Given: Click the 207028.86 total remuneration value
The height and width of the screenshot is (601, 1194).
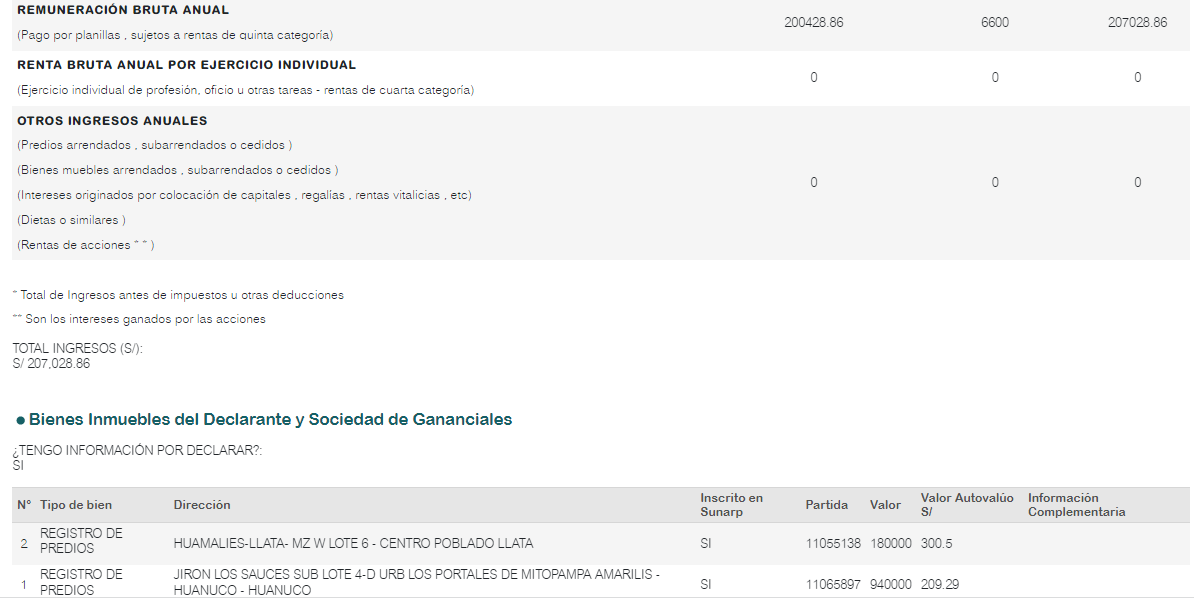Looking at the screenshot, I should tap(1137, 23).
